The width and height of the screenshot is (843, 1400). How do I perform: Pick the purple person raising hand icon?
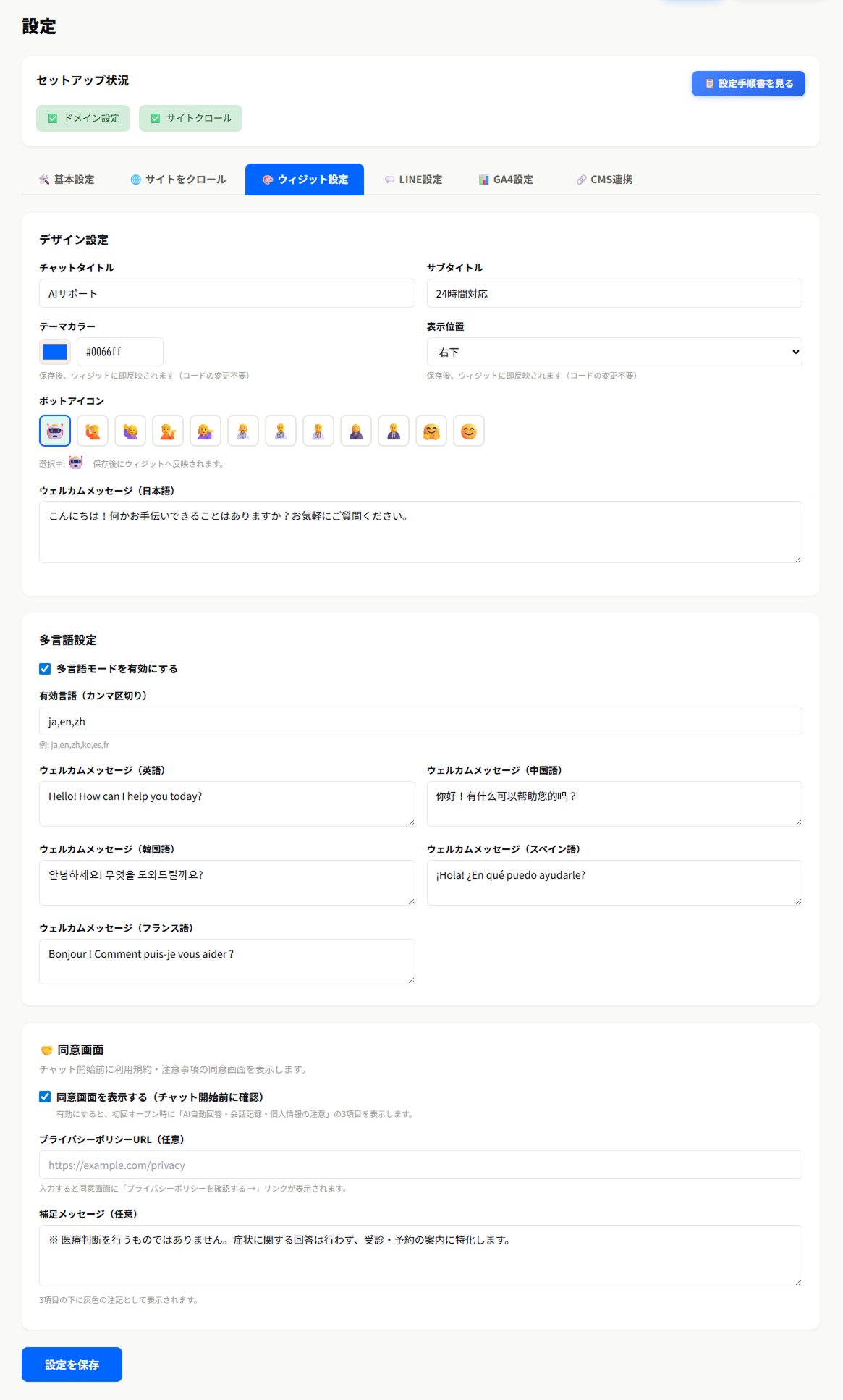[x=130, y=431]
